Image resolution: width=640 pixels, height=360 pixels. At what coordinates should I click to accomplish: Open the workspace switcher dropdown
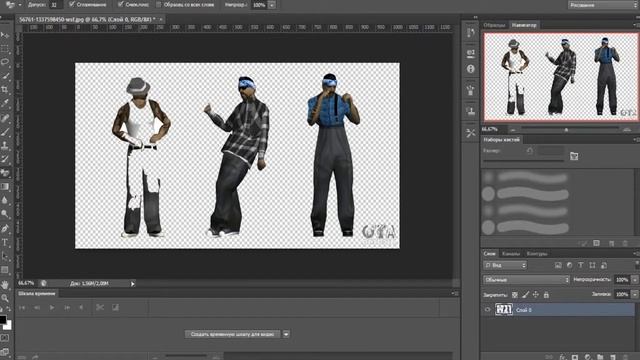pos(603,5)
